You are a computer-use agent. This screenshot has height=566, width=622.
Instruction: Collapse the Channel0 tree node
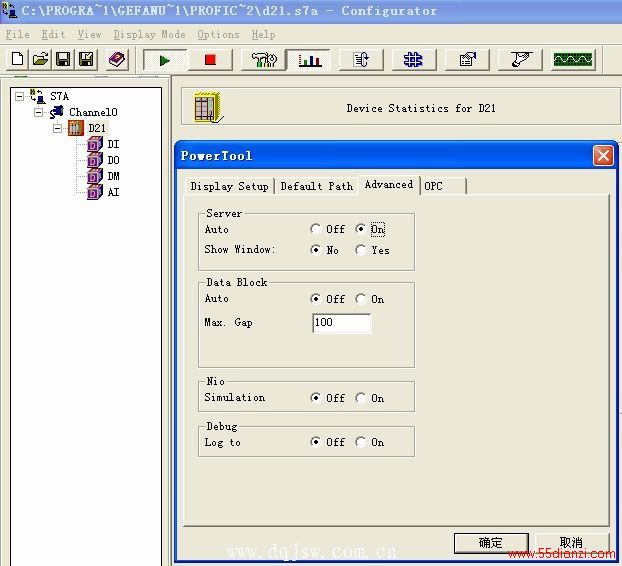[x=38, y=112]
